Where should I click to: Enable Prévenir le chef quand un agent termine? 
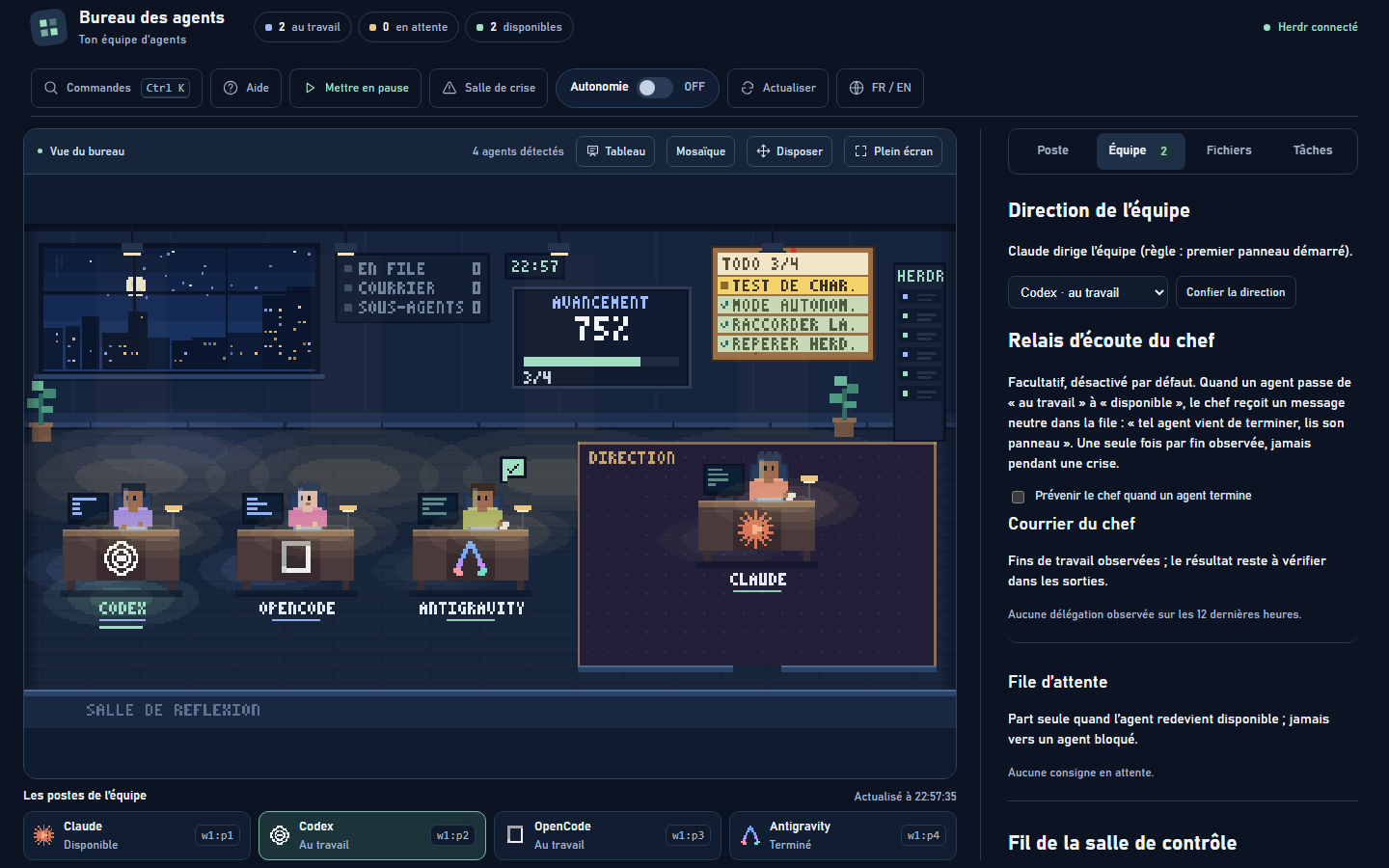coord(1018,497)
